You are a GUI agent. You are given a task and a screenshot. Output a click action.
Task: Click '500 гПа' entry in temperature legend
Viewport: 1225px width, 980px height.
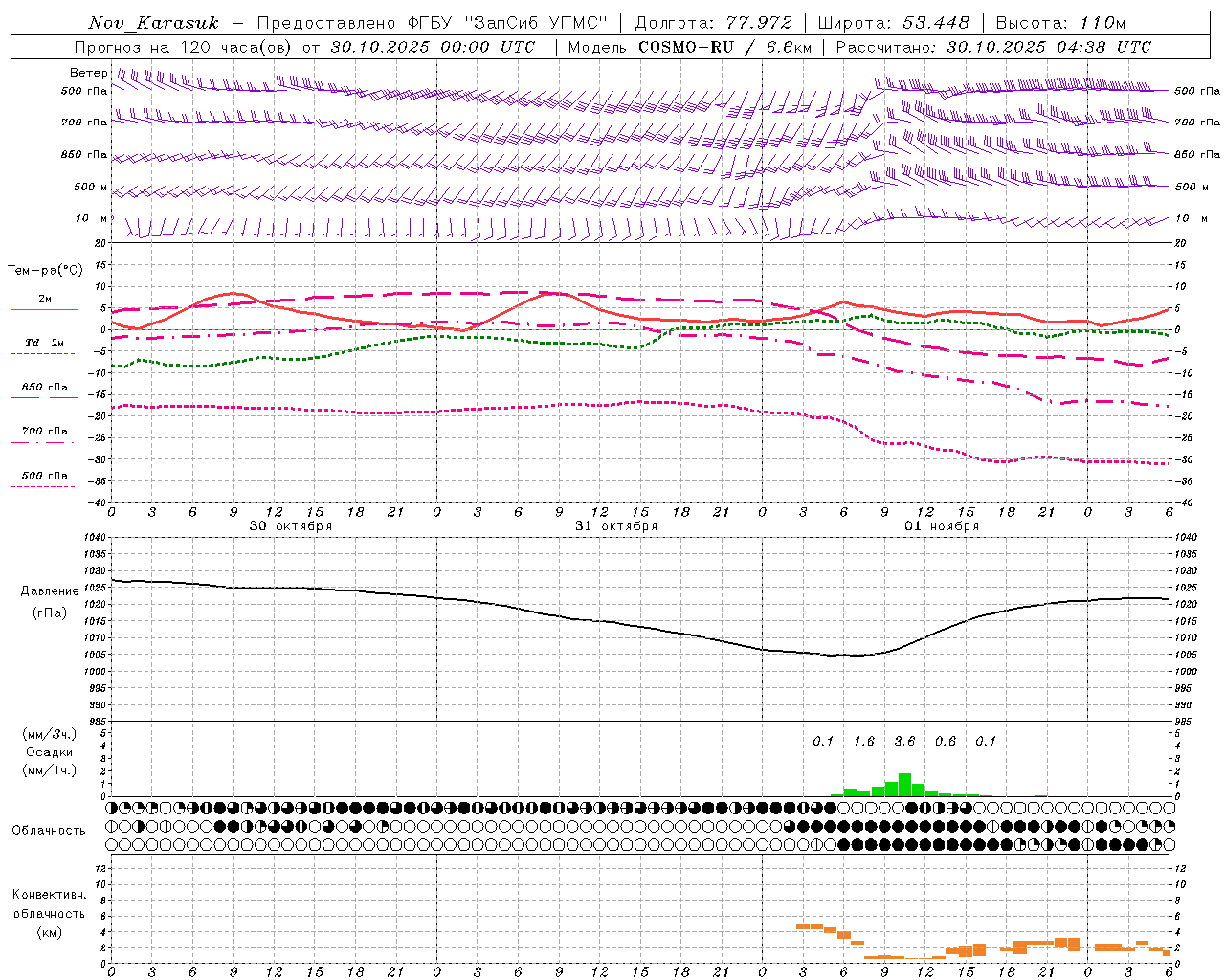tap(44, 476)
